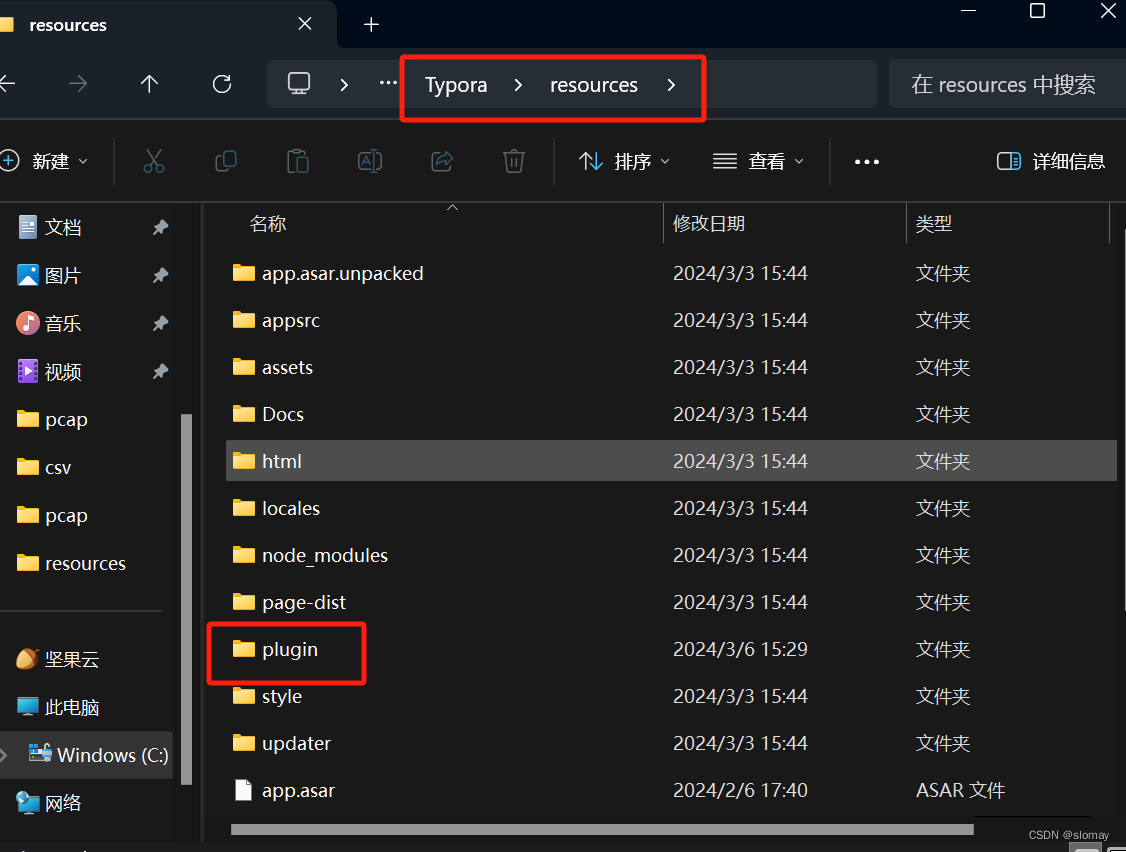Paste from clipboard using paste icon
This screenshot has width=1126, height=852.
click(x=297, y=160)
